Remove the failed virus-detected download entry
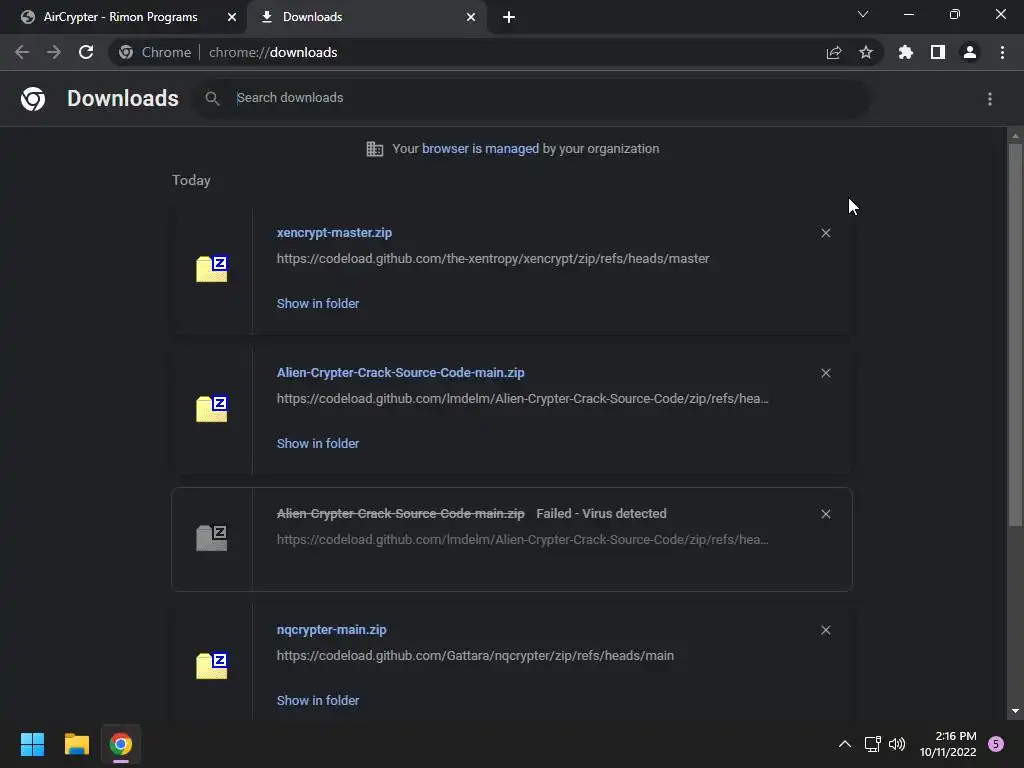The width and height of the screenshot is (1024, 768). (x=826, y=514)
